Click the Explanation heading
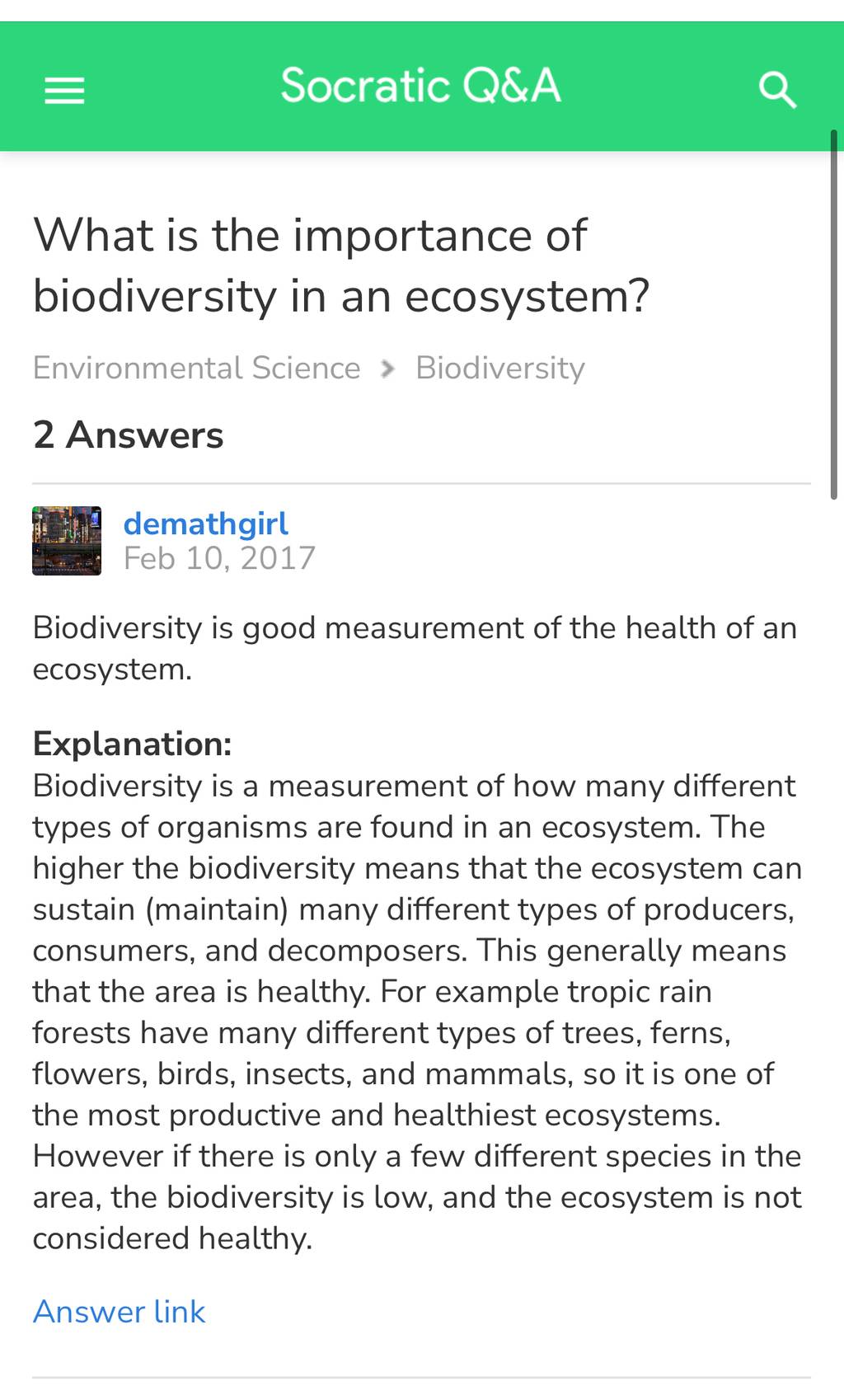This screenshot has height=1400, width=844. 132,744
